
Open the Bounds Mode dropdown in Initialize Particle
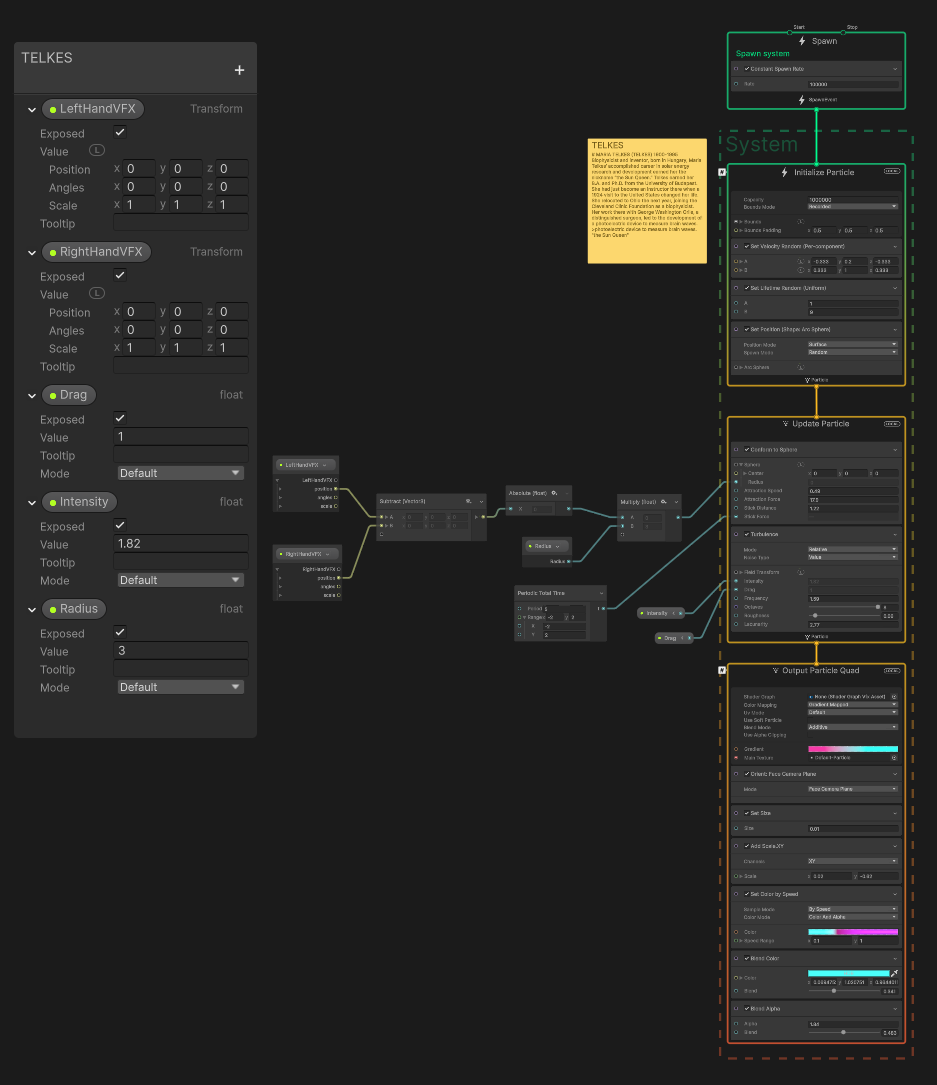click(852, 207)
